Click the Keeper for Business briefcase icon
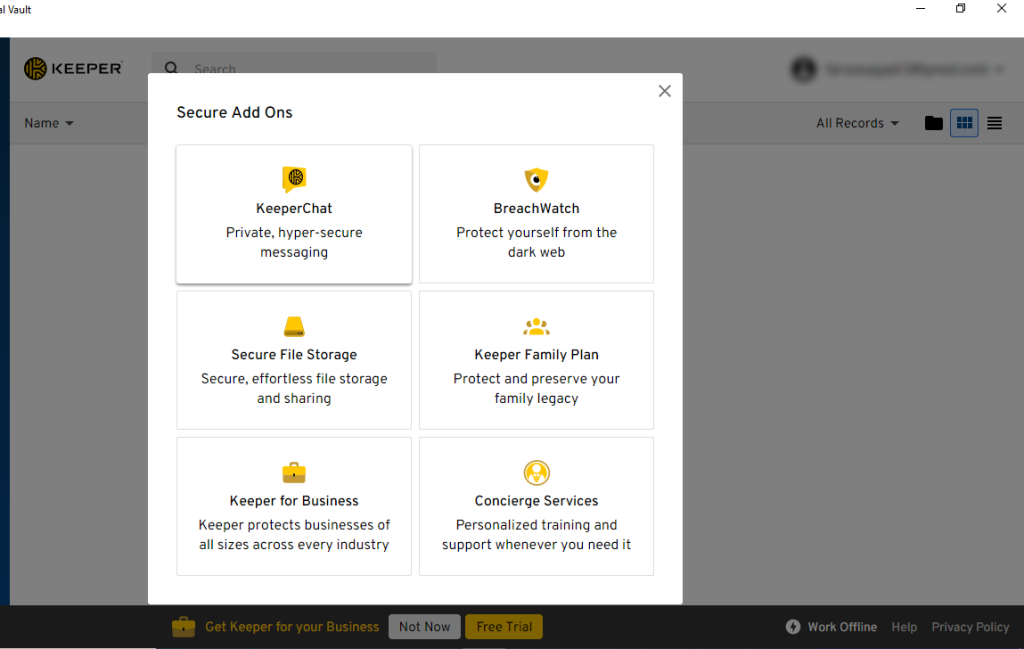The image size is (1024, 649). [x=293, y=471]
